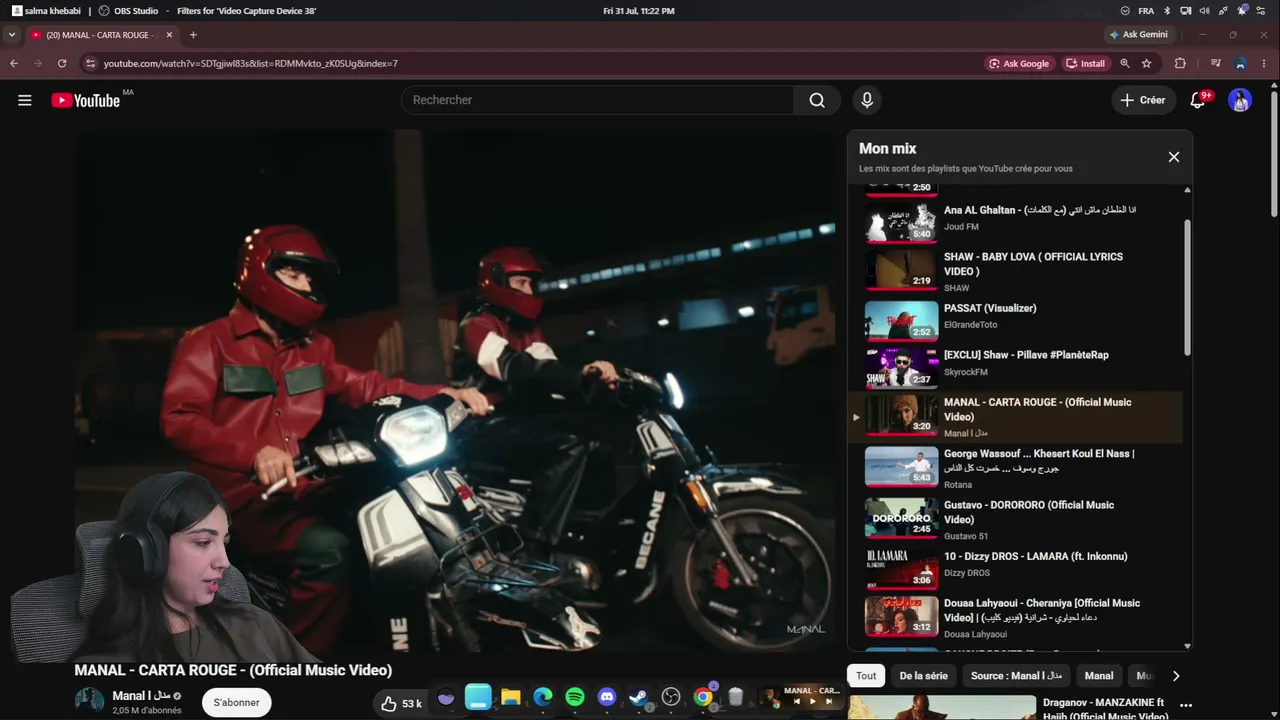
Task: Click Ask Google in the address bar
Action: point(1019,63)
